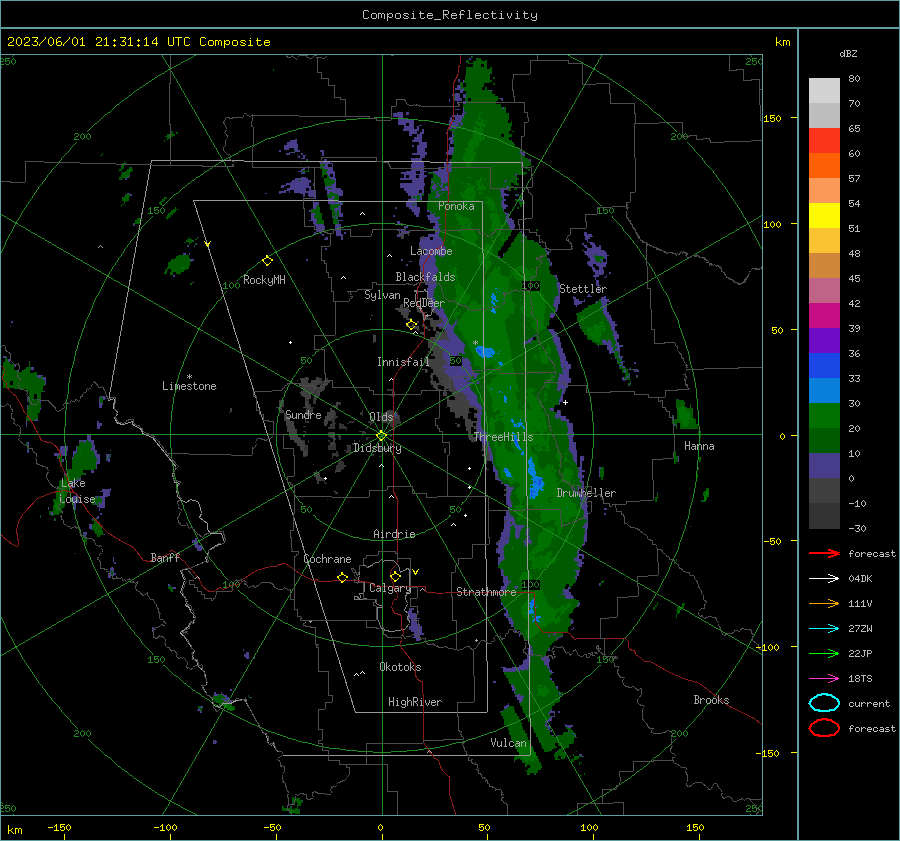This screenshot has width=900, height=841.
Task: Click the Strathmore city label
Action: pyautogui.click(x=486, y=592)
